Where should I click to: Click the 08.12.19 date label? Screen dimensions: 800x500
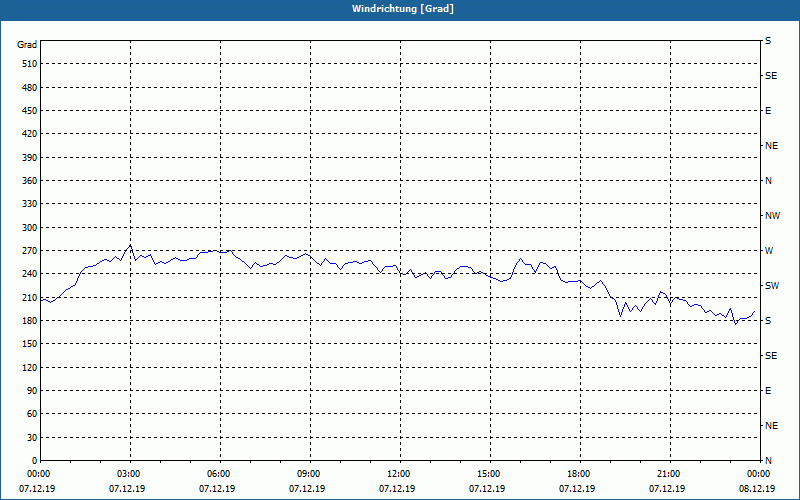pos(757,489)
